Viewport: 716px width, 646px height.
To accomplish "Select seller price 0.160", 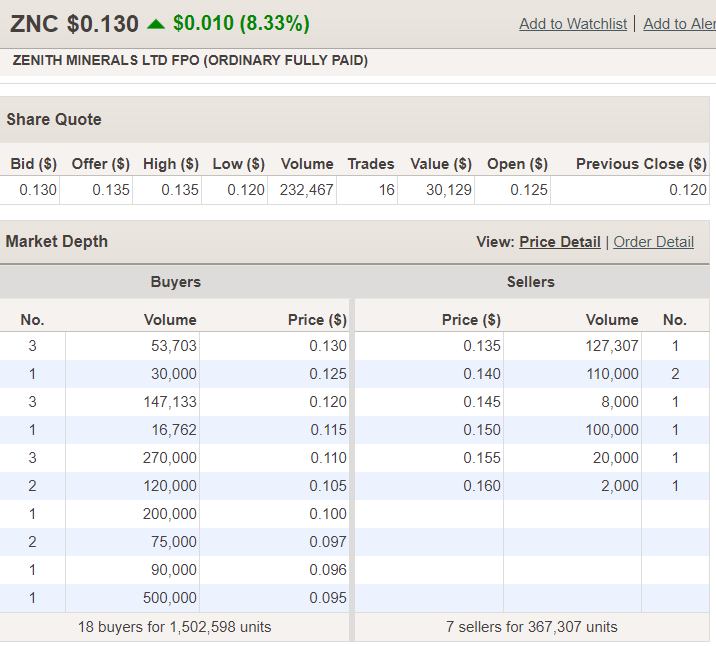I will click(482, 486).
